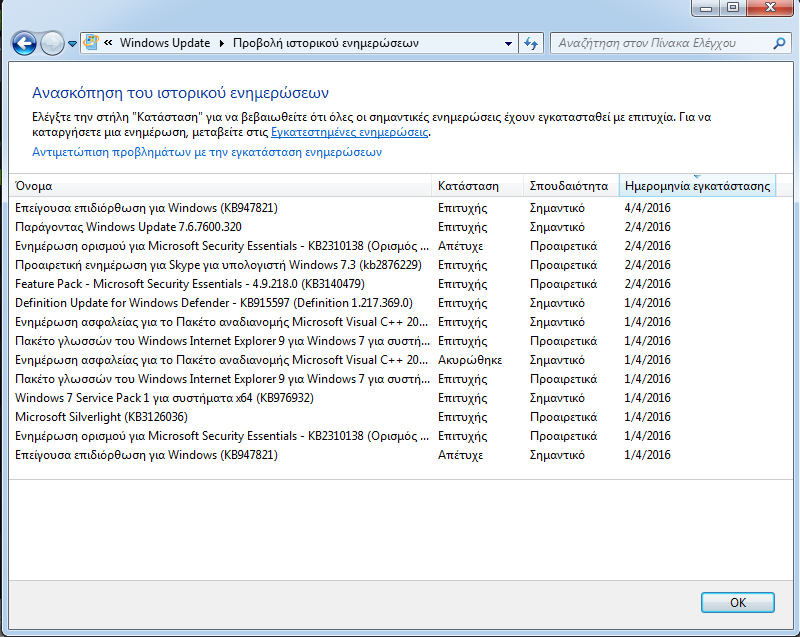
Task: Select the Definition Update for Windows Defender row
Action: pos(214,303)
